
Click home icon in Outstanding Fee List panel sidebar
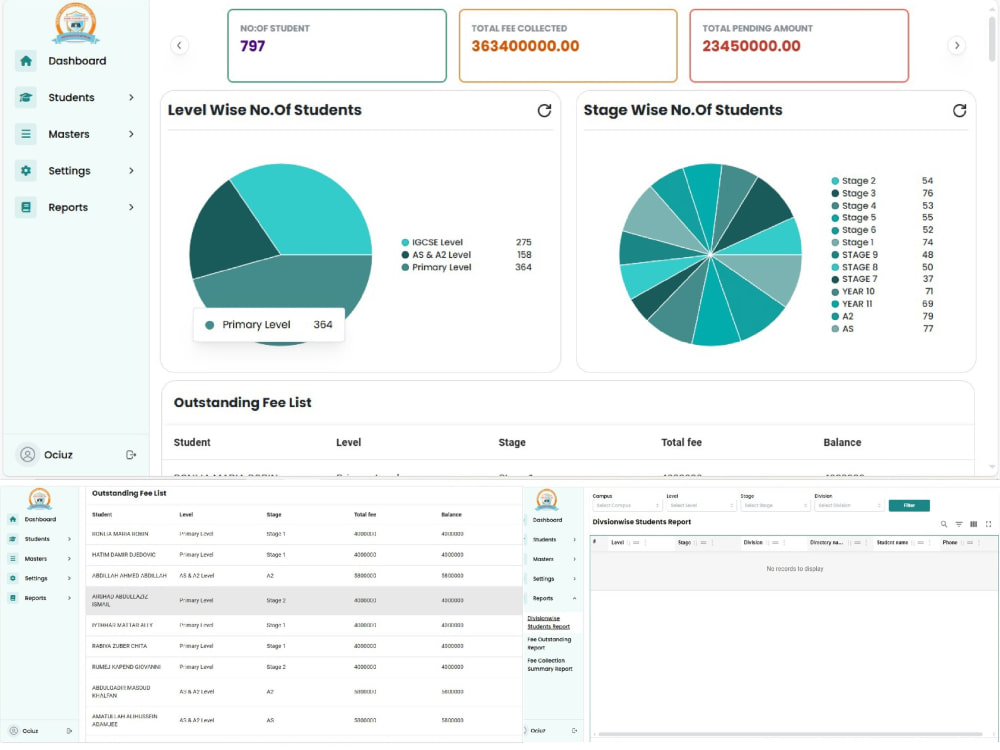(x=13, y=519)
